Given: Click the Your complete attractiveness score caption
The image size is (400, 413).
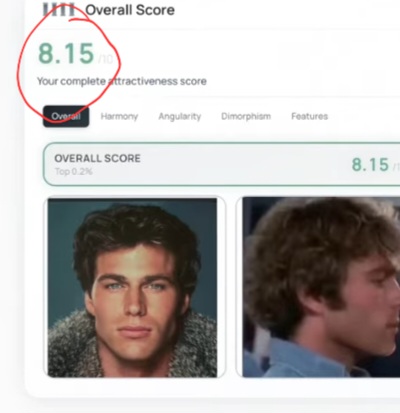Looking at the screenshot, I should click(122, 81).
